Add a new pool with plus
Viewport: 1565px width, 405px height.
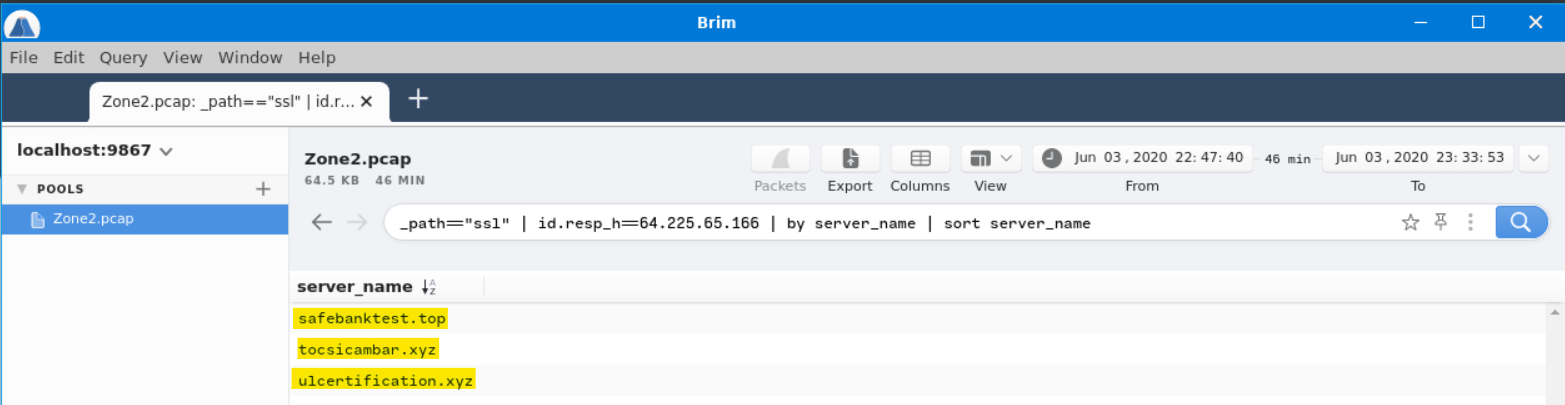pos(263,188)
